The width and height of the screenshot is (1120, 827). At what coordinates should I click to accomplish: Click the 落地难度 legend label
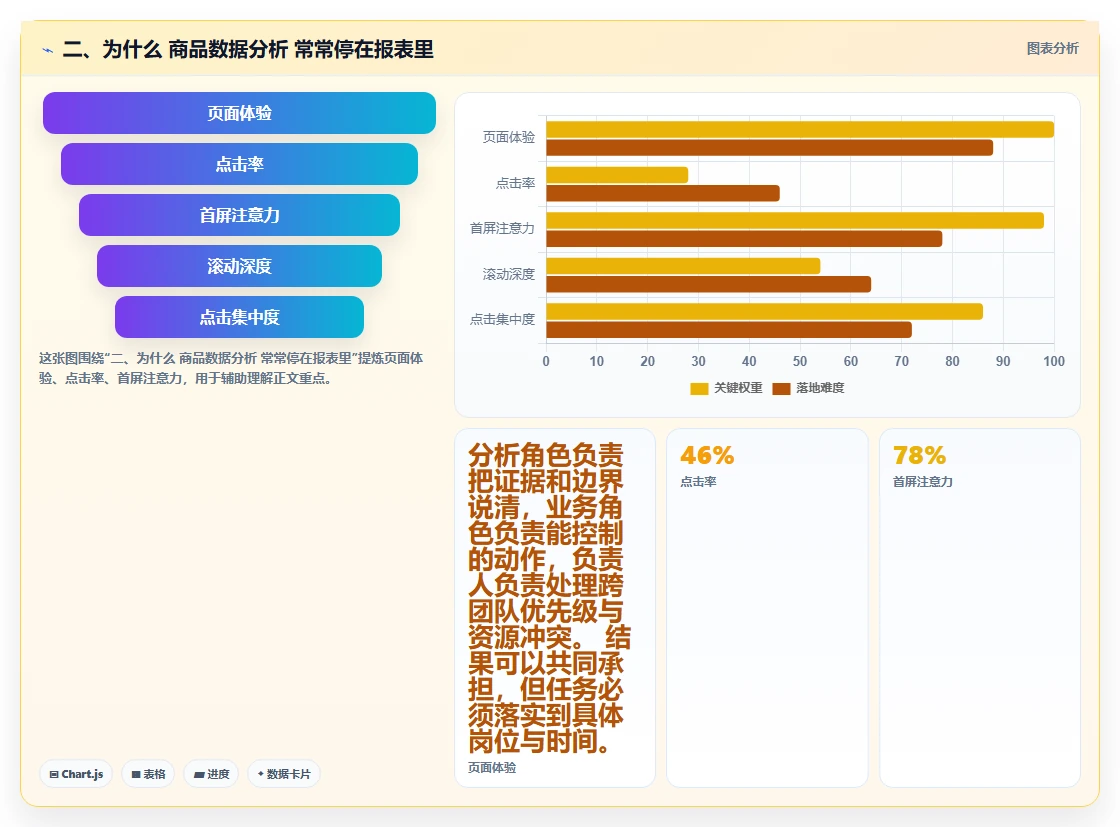point(820,388)
